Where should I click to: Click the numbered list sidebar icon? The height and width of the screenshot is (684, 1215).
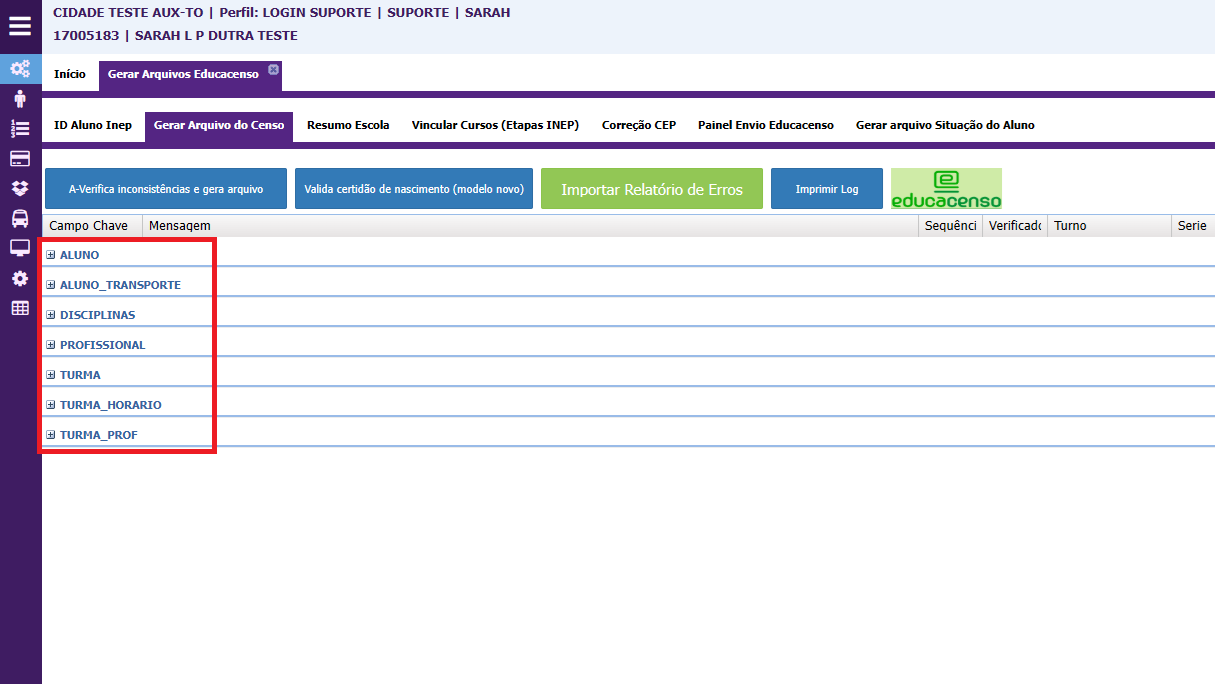pos(20,128)
